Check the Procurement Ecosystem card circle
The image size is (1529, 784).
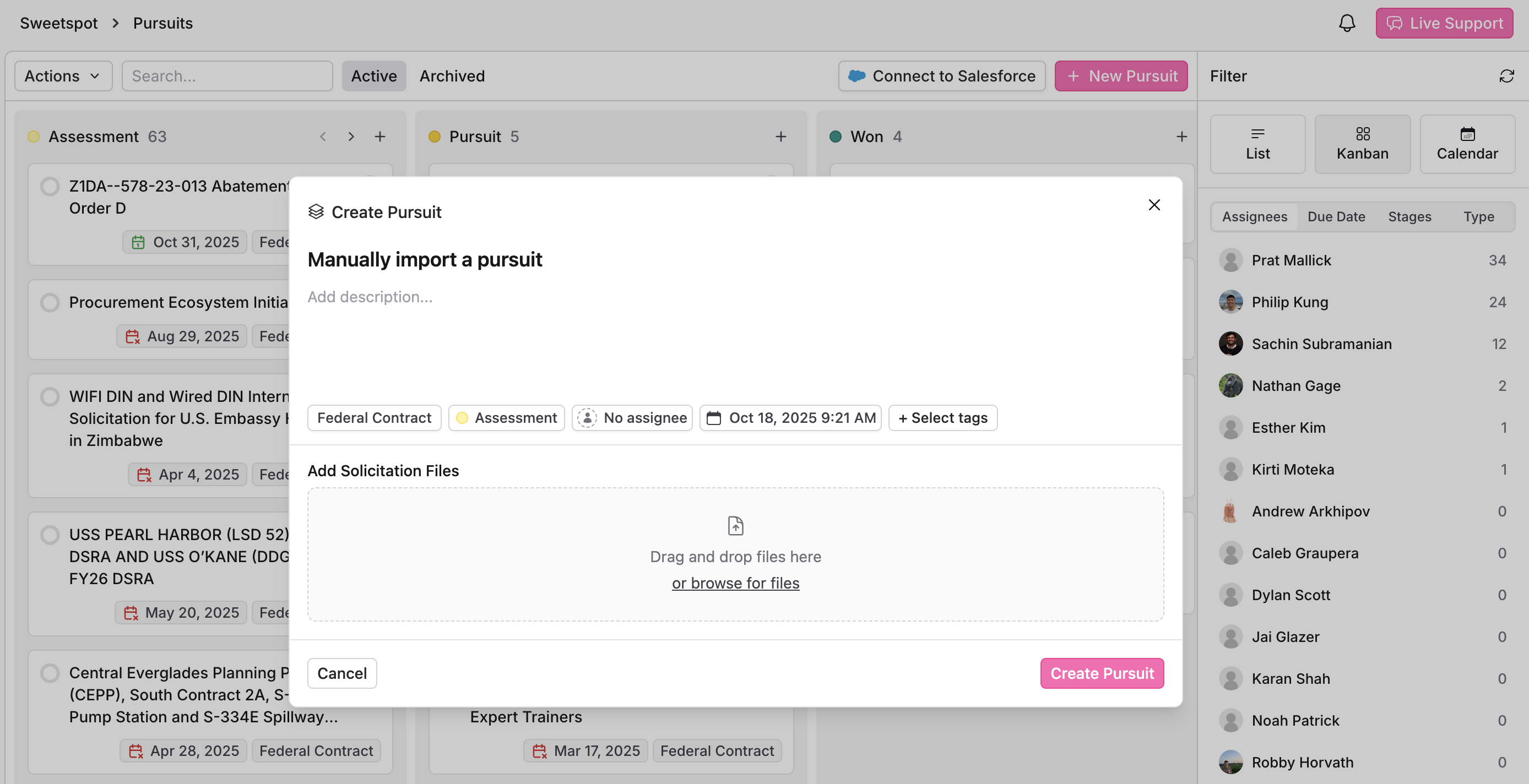50,303
